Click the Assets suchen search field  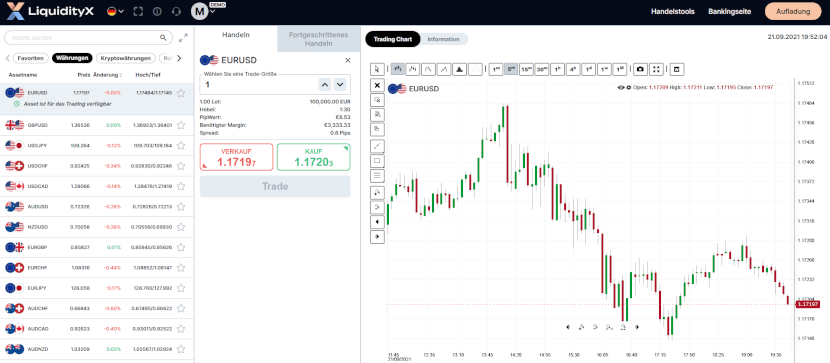click(x=88, y=38)
